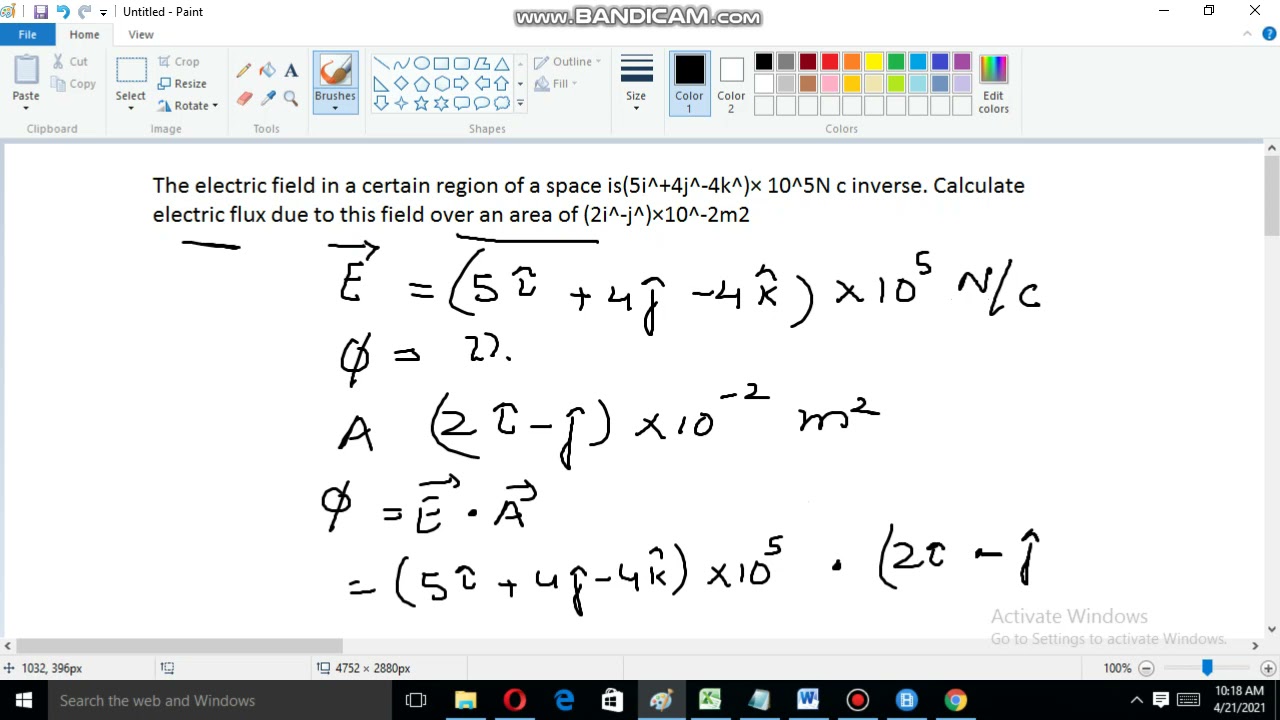Click the Resize button

182,84
